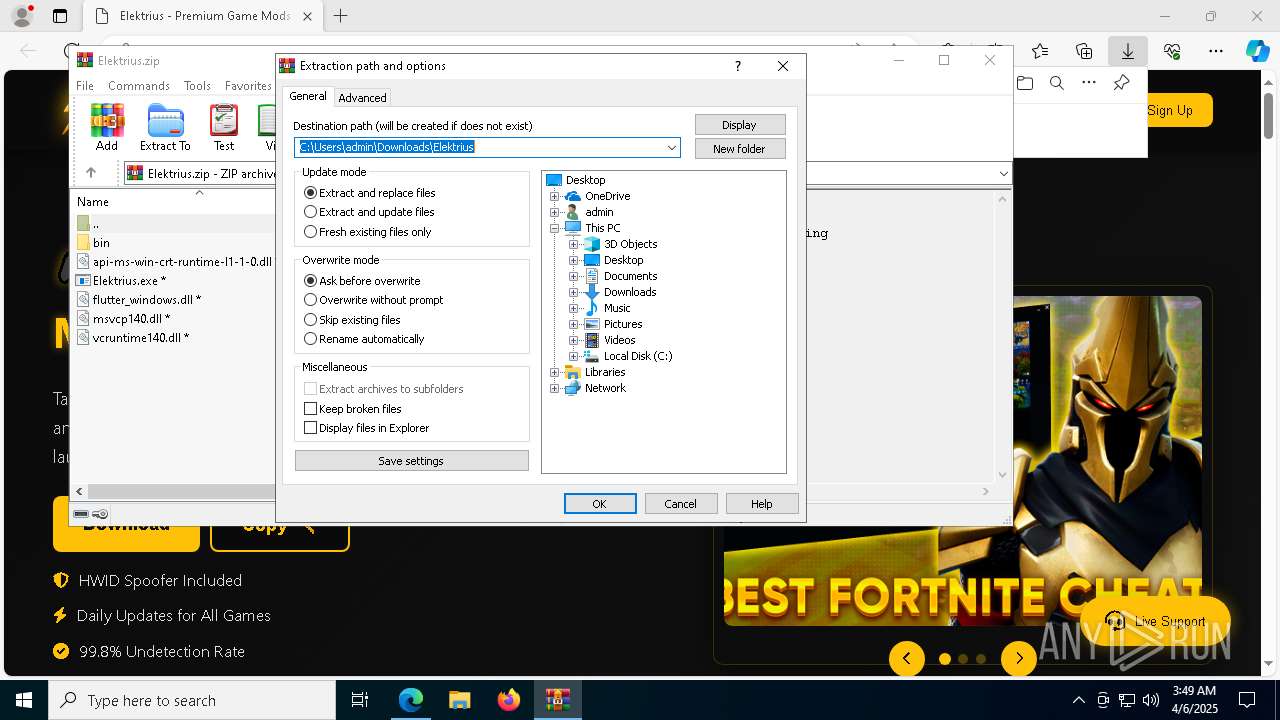Collapse the This PC tree node
This screenshot has height=720, width=1280.
[x=555, y=228]
